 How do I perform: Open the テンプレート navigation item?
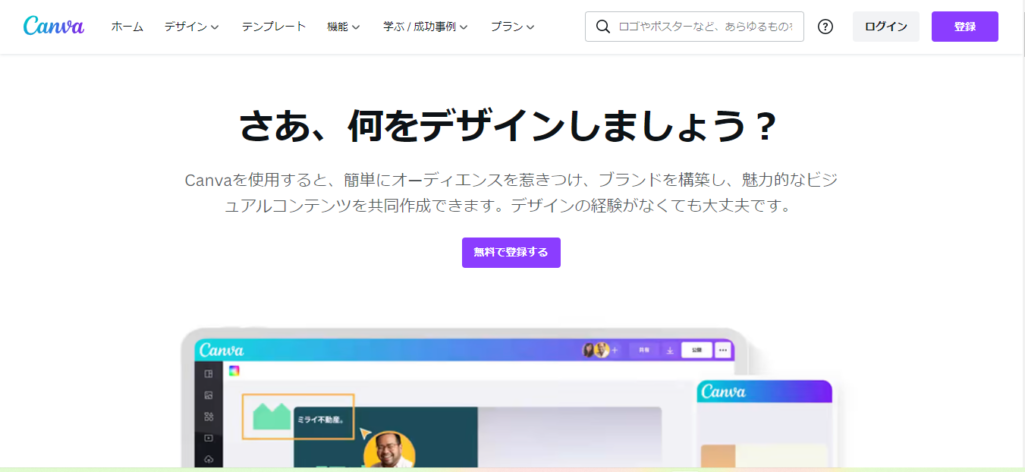[x=273, y=27]
